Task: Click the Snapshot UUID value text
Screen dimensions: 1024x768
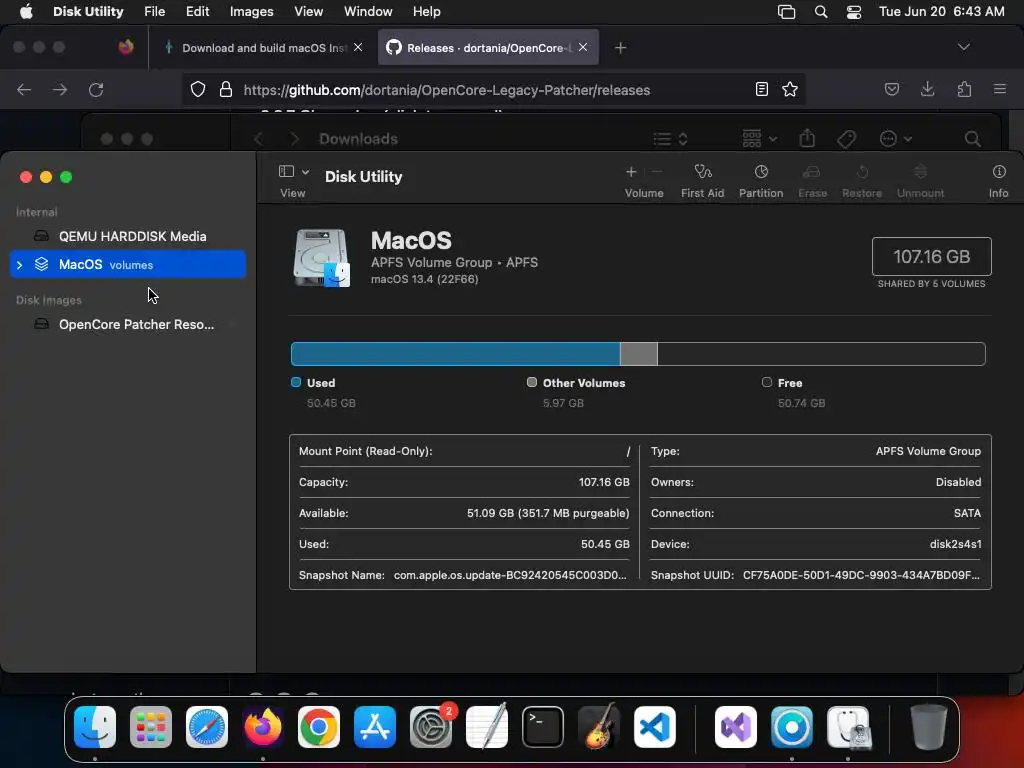Action: (x=861, y=575)
